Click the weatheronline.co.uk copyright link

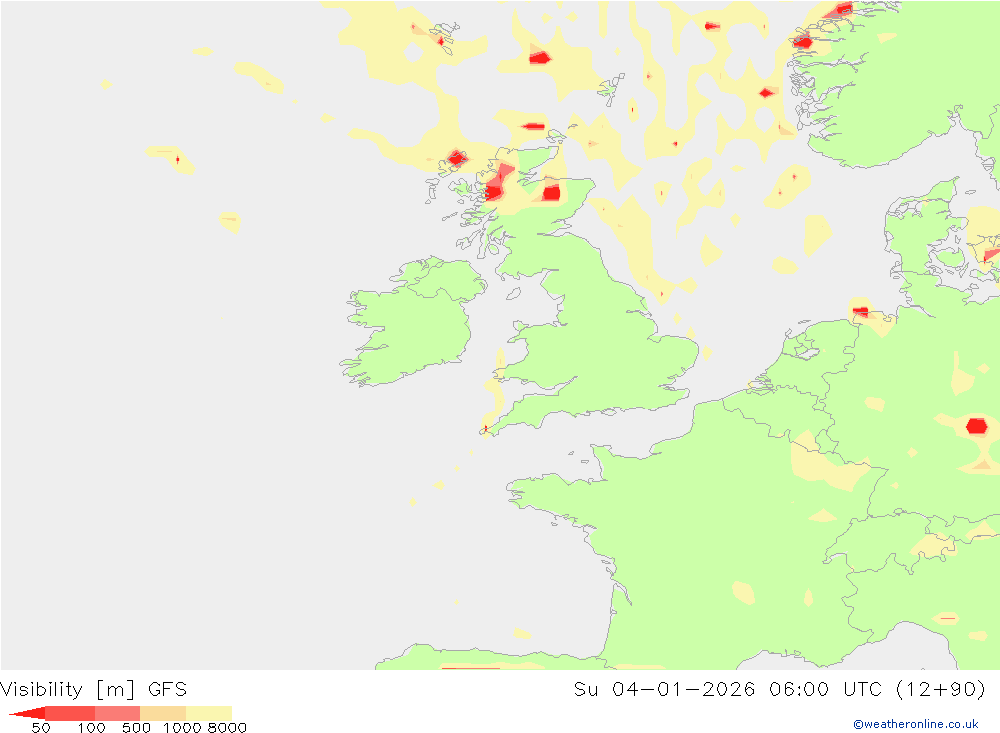click(916, 724)
